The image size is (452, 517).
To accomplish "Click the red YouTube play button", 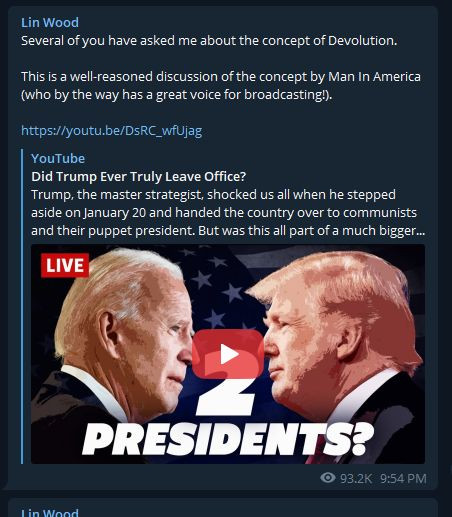I will 228,354.
